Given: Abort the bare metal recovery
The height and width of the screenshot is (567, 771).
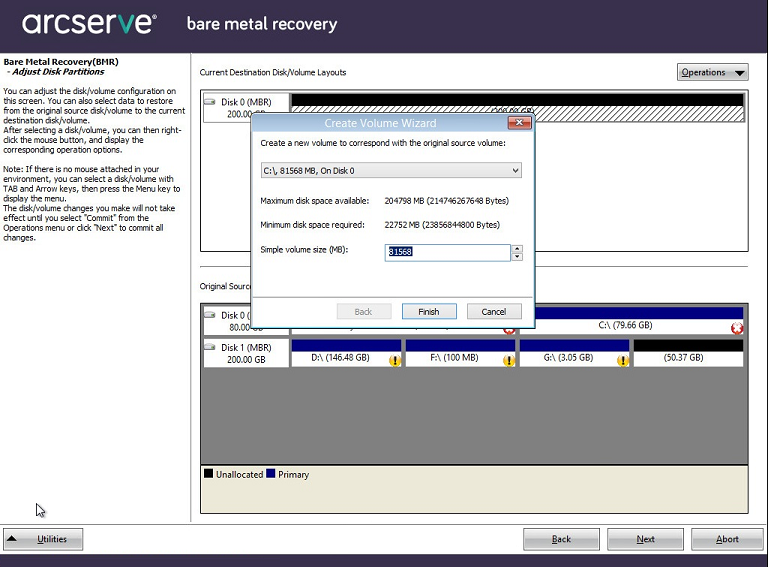Looking at the screenshot, I should click(727, 539).
